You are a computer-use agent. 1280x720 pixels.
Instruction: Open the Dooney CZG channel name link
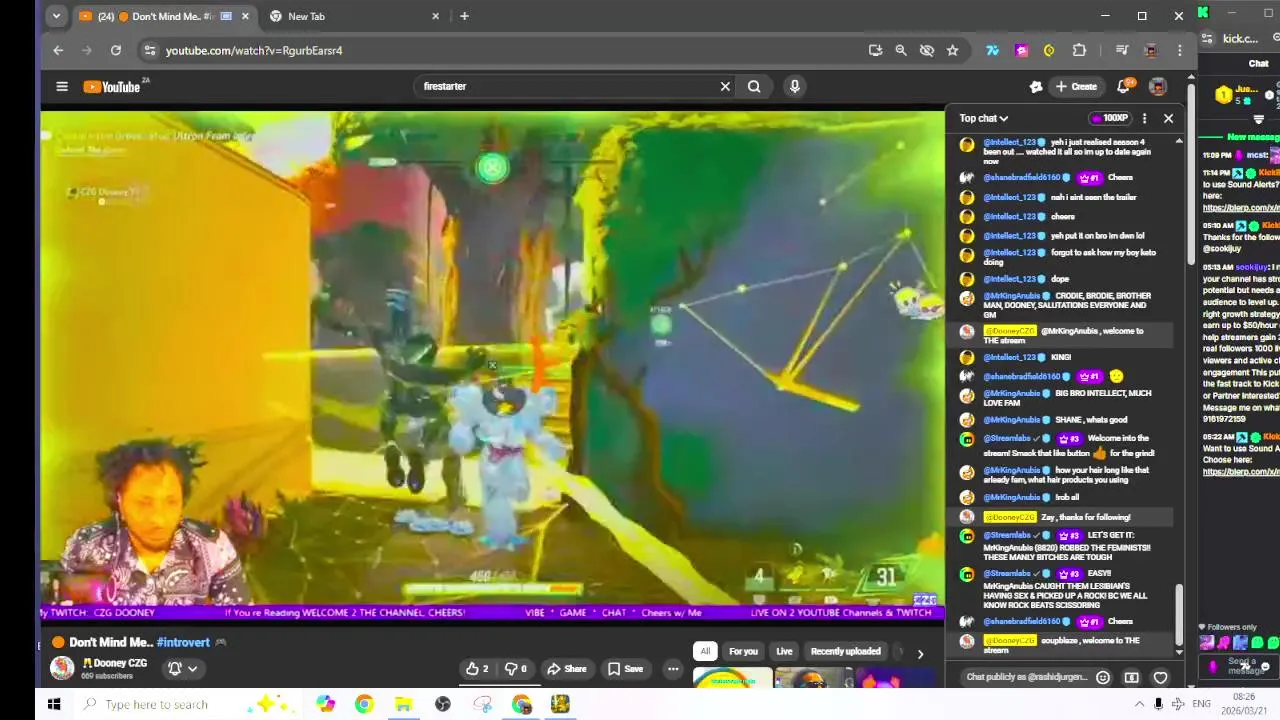(x=115, y=663)
